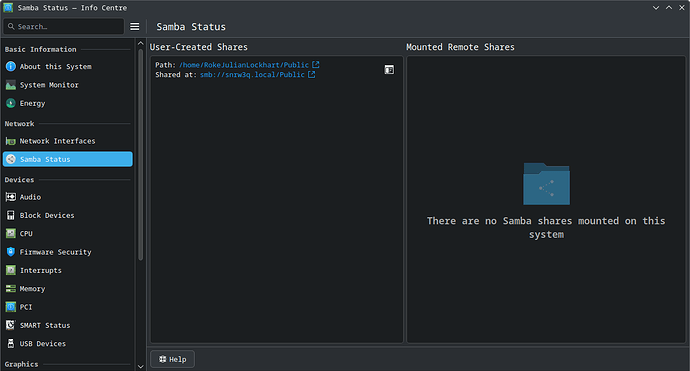Click the Firmware Security shield icon
Viewport: 690px width, 371px height.
[11, 252]
